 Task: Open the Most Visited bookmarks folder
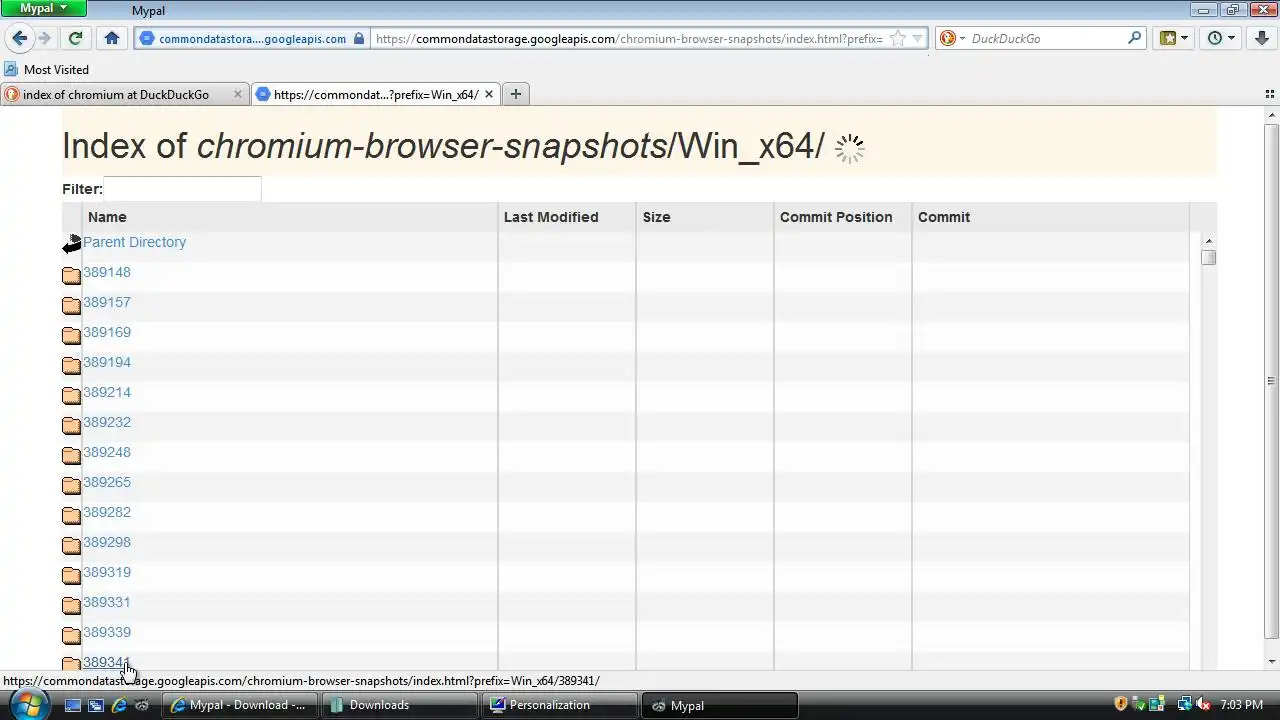coord(47,69)
